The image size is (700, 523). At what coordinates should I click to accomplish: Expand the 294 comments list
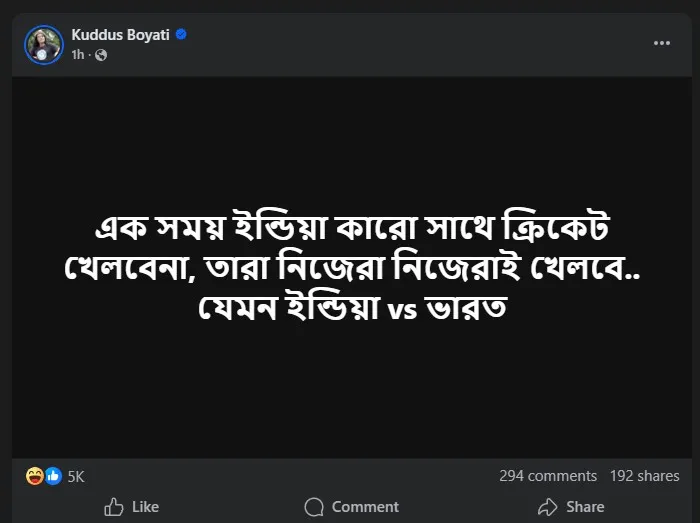click(548, 476)
